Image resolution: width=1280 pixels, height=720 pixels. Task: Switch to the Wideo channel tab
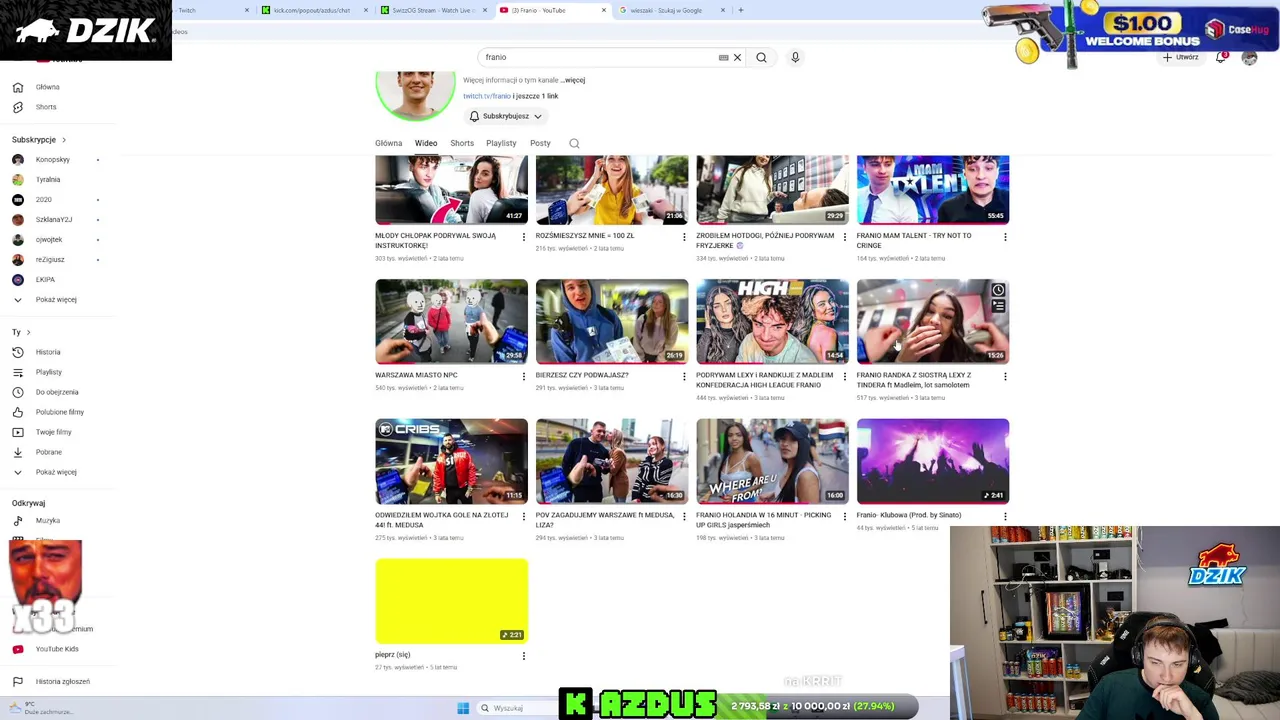point(426,143)
